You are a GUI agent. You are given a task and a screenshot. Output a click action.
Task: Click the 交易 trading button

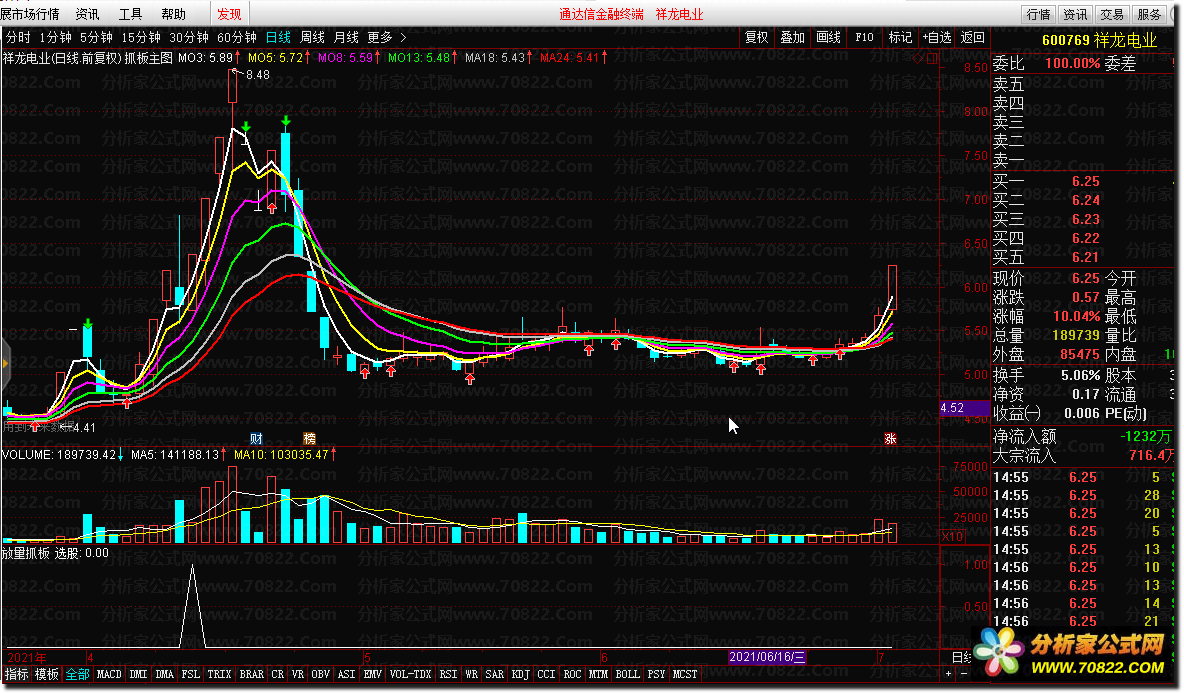1112,14
